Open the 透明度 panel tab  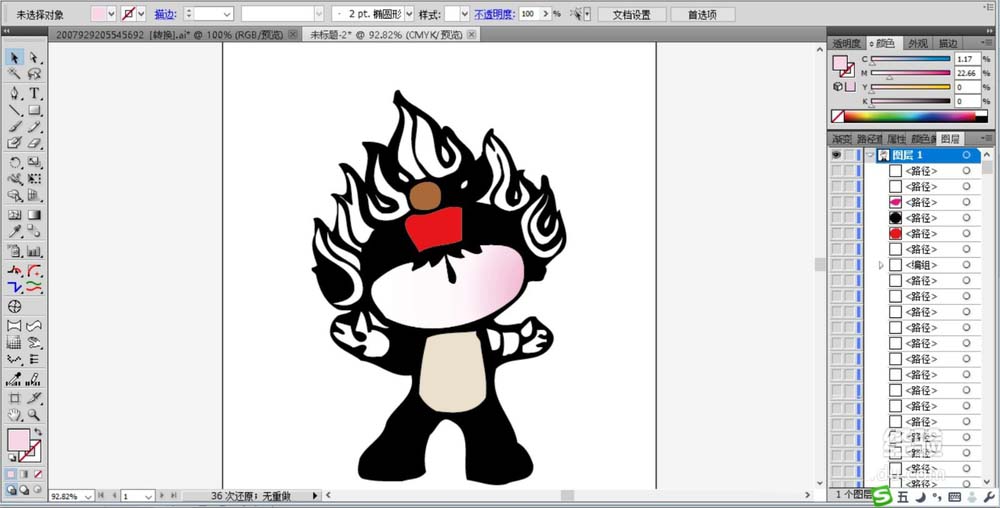coord(846,43)
